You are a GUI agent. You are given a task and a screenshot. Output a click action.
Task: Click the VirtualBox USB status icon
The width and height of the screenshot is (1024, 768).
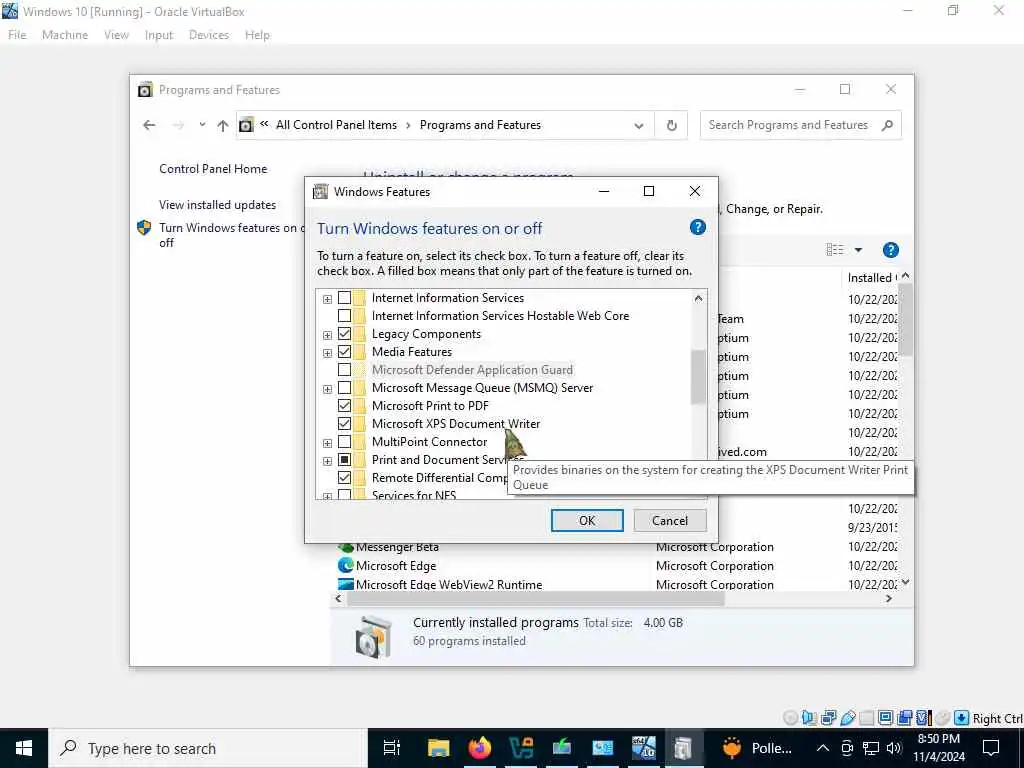click(848, 718)
